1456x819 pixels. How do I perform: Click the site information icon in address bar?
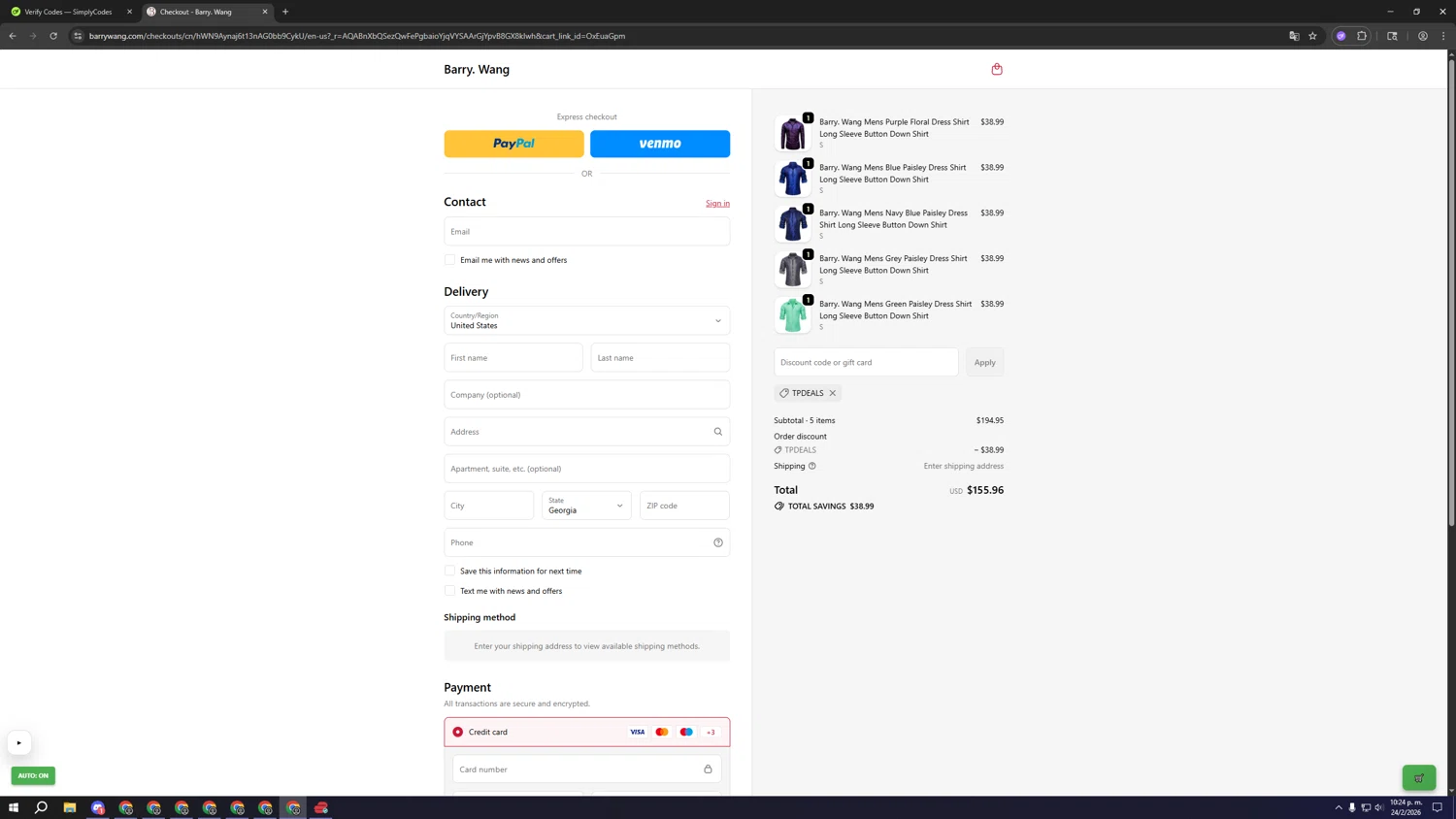[78, 36]
